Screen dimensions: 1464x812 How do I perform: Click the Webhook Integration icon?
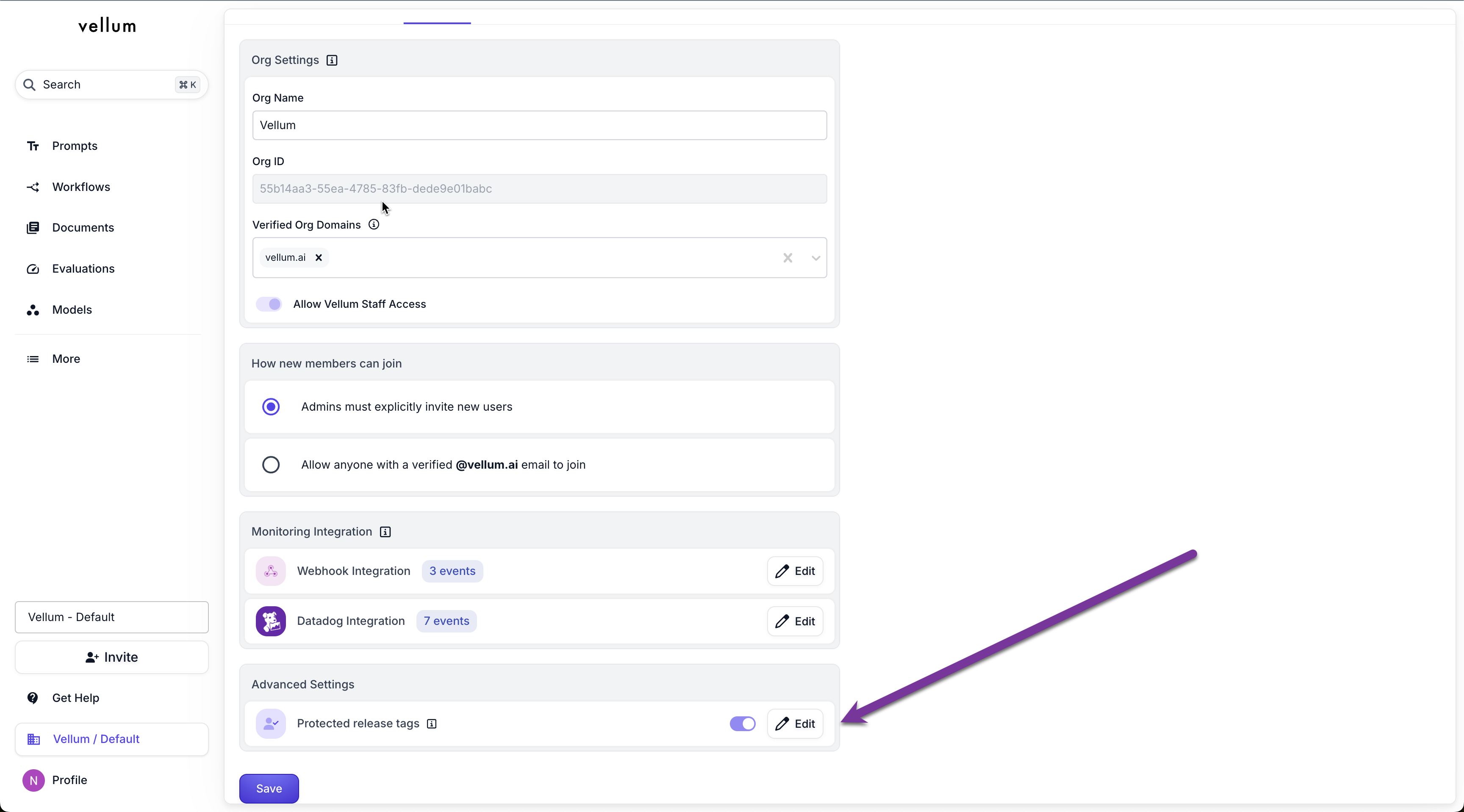(x=271, y=571)
